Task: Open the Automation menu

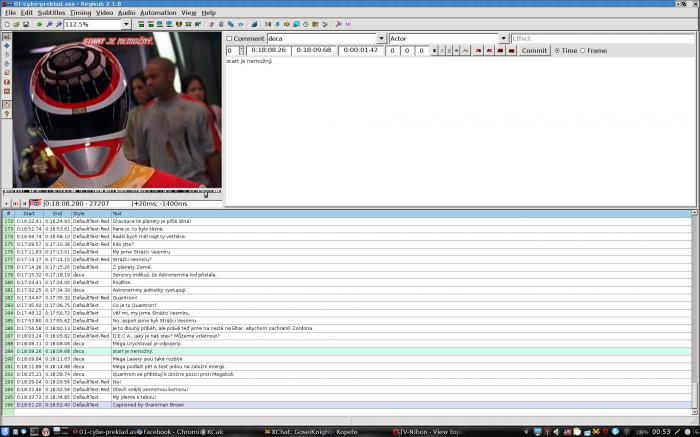Action: click(x=158, y=13)
